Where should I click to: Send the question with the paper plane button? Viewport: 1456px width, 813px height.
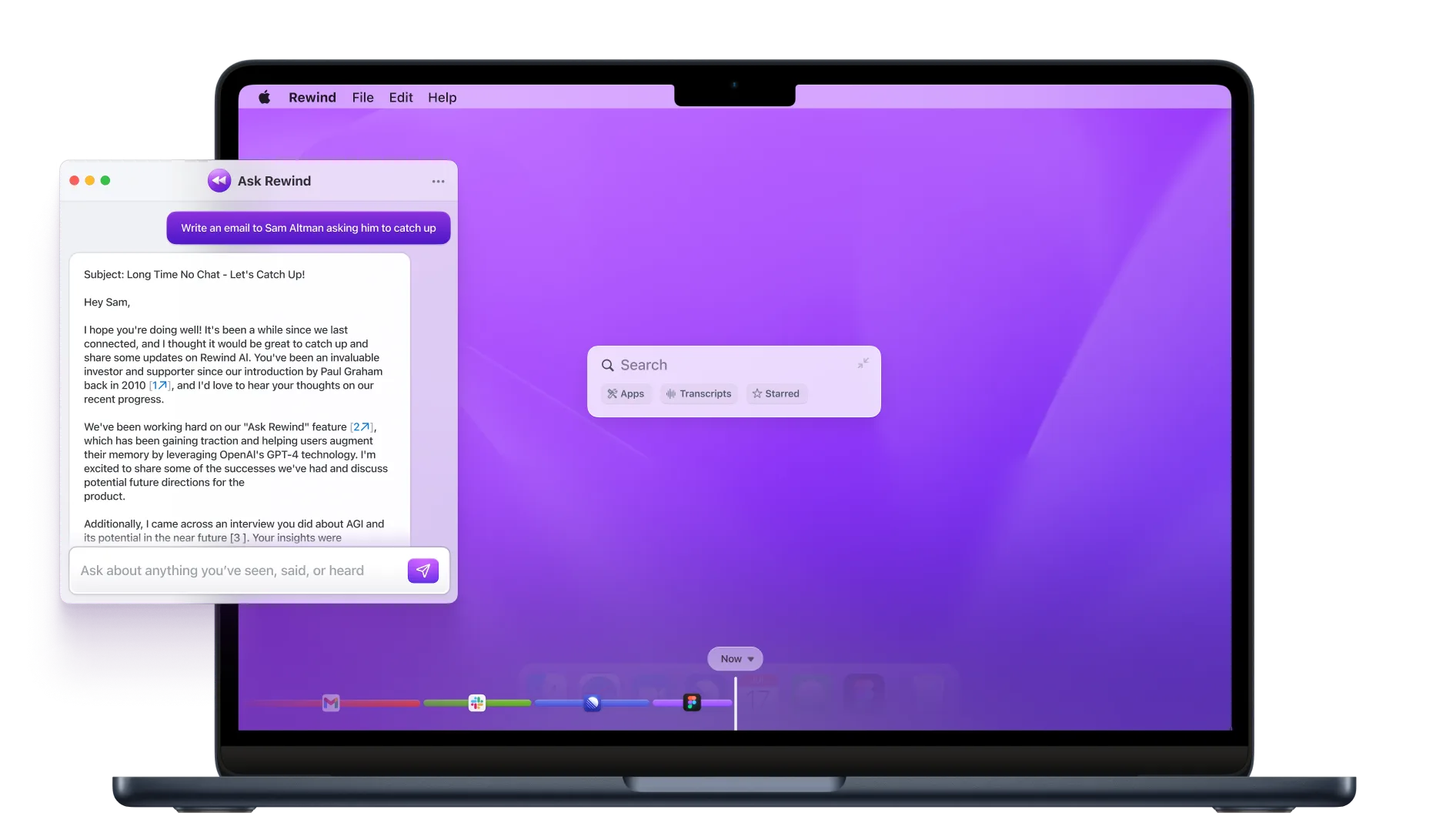pyautogui.click(x=423, y=570)
